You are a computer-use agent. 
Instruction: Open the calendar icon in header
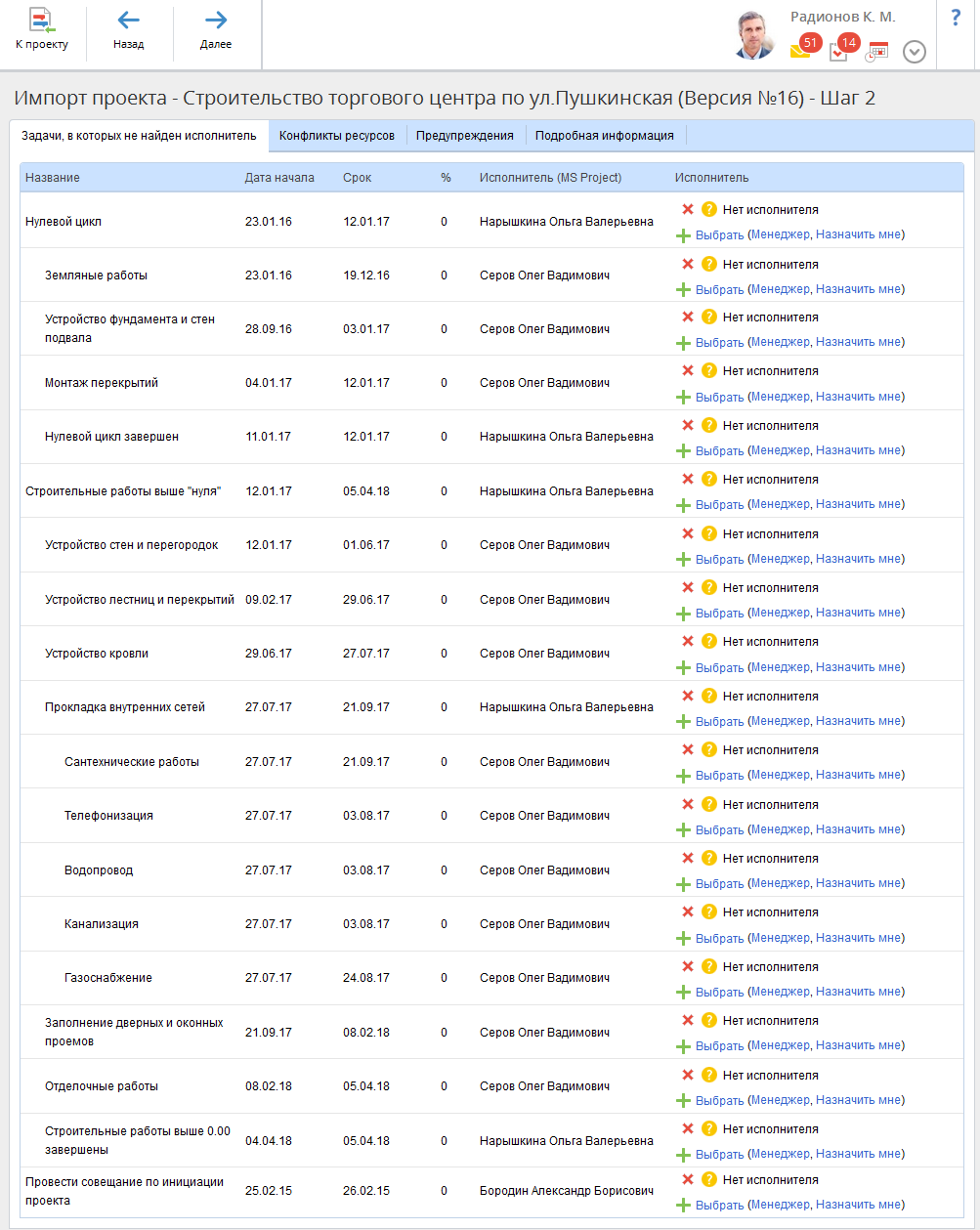click(876, 52)
